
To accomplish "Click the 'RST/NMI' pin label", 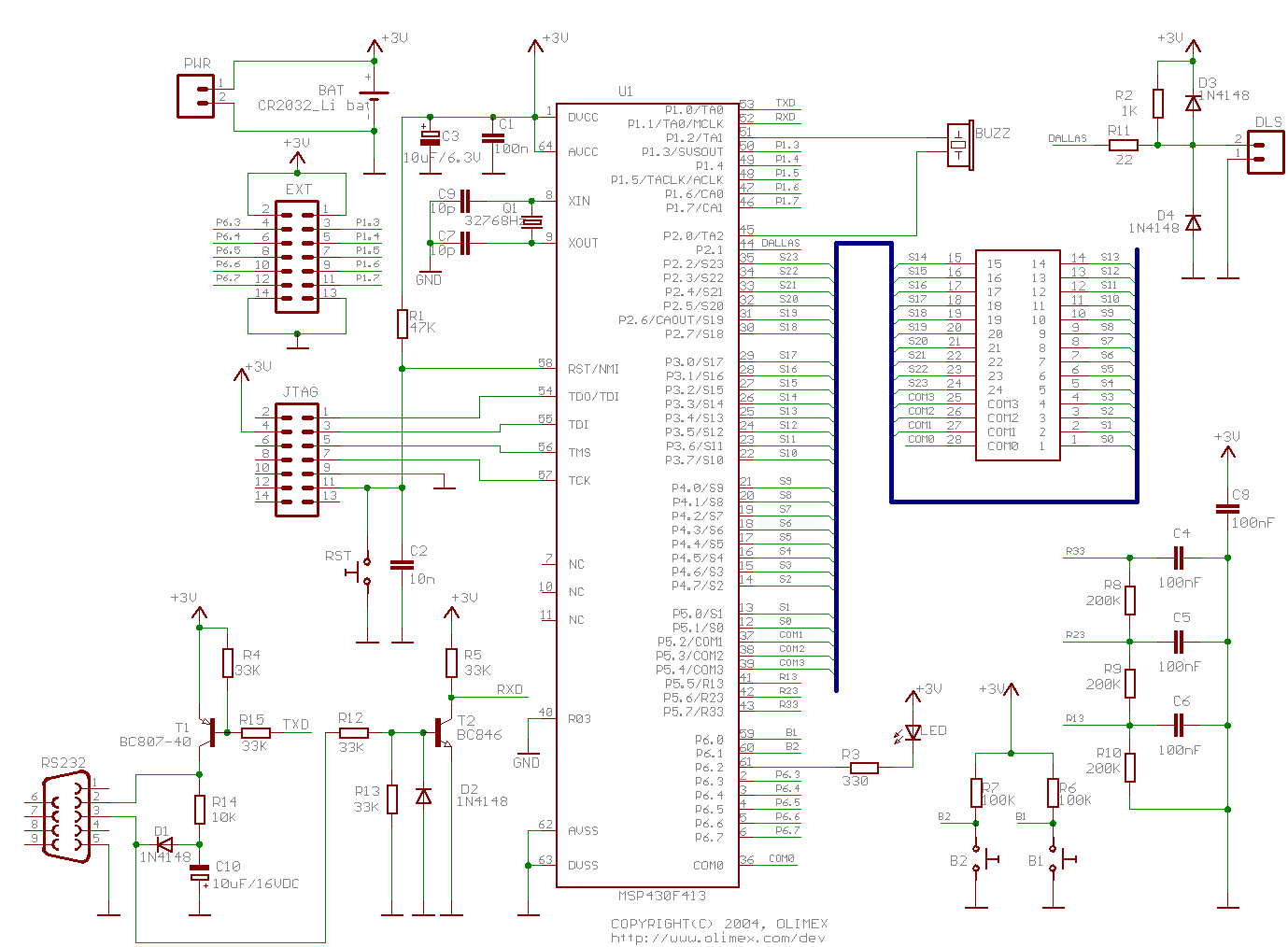I will pos(594,369).
